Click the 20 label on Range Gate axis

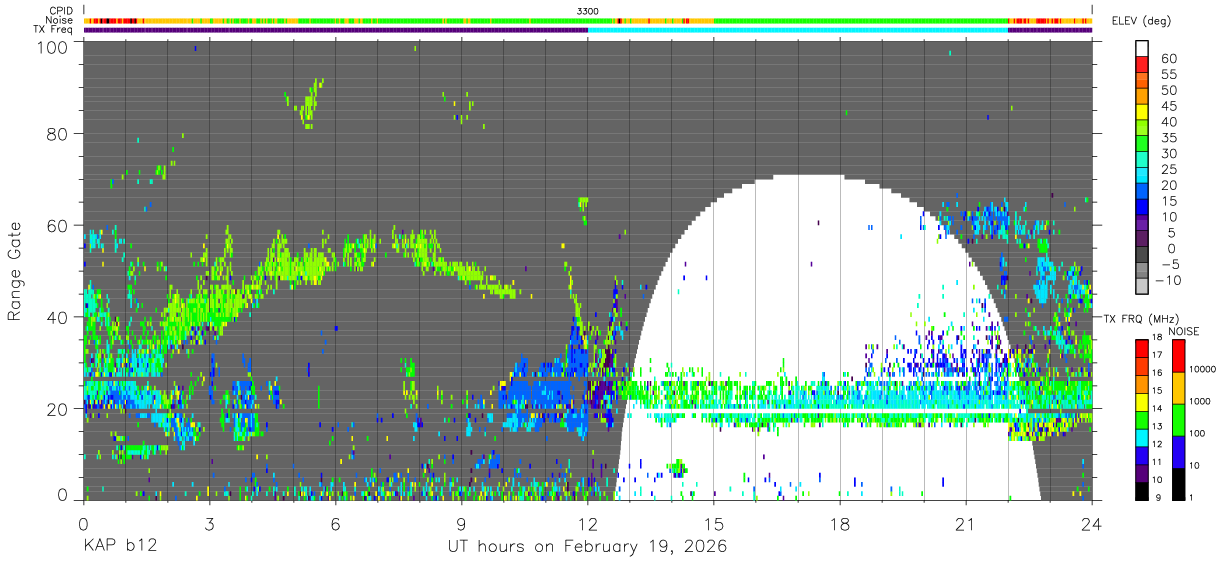(x=58, y=409)
